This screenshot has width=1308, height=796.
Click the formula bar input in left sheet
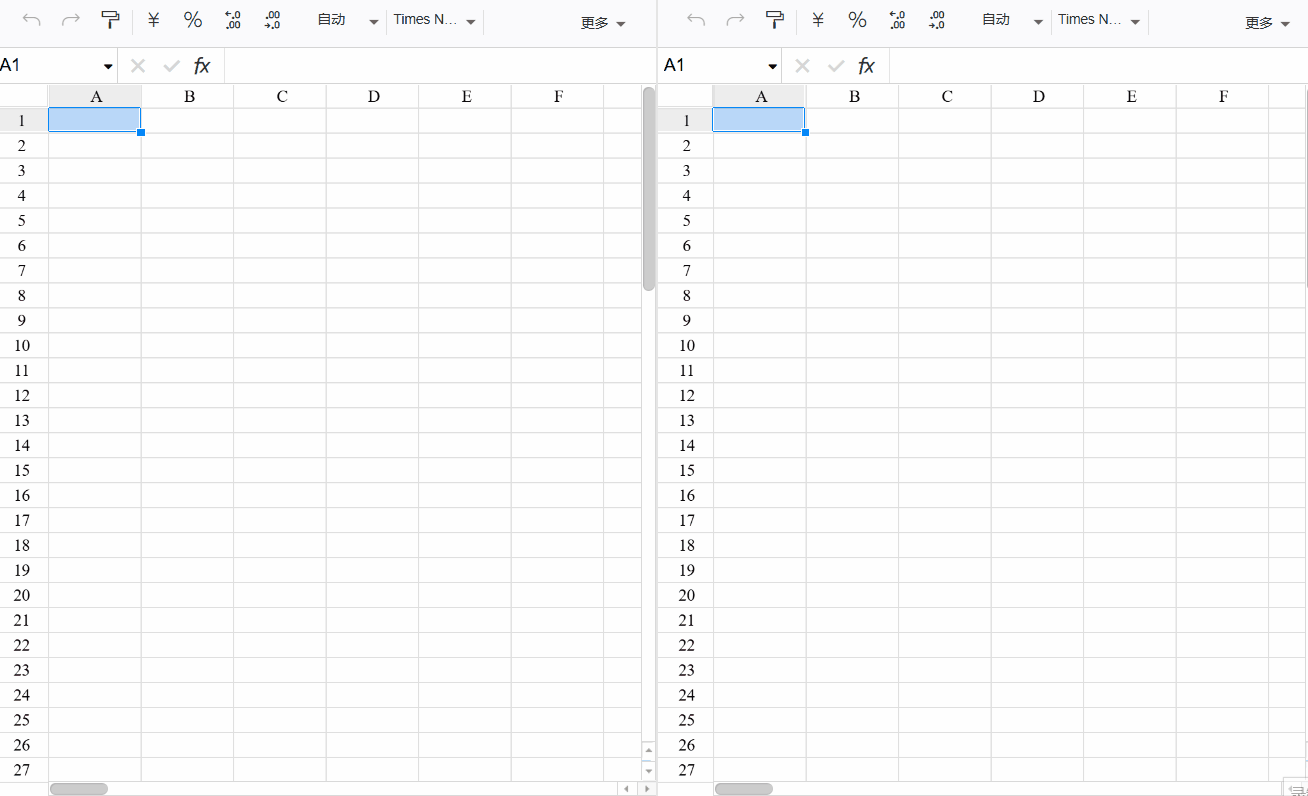[x=440, y=66]
